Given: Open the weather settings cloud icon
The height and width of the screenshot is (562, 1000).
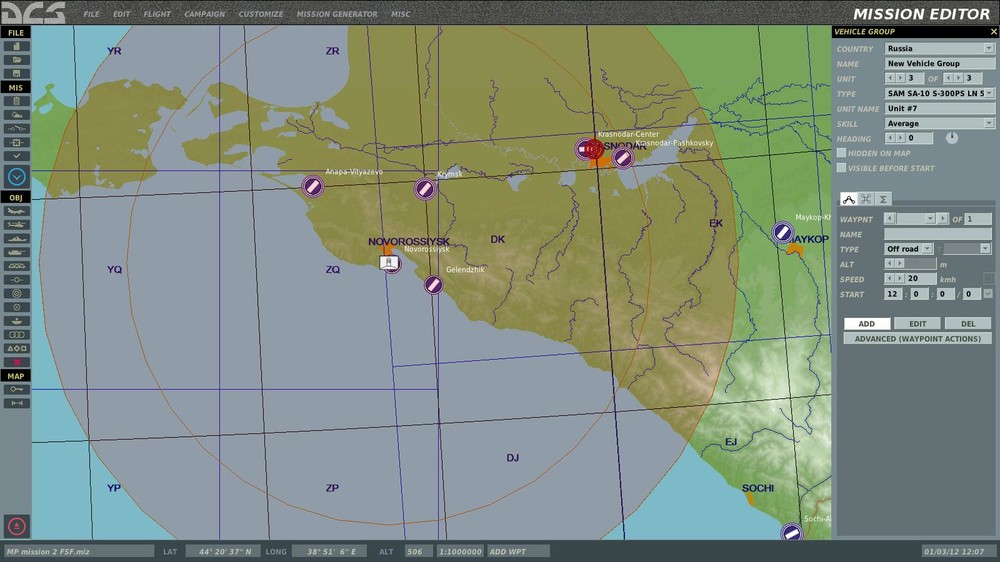Looking at the screenshot, I should point(17,115).
